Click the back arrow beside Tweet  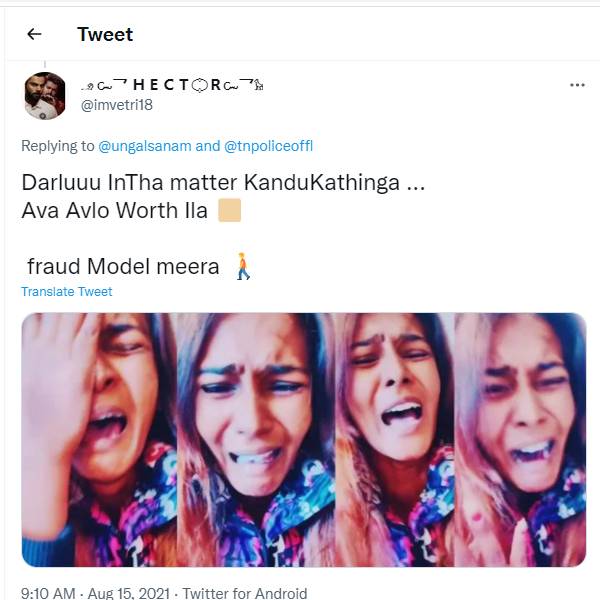[34, 34]
